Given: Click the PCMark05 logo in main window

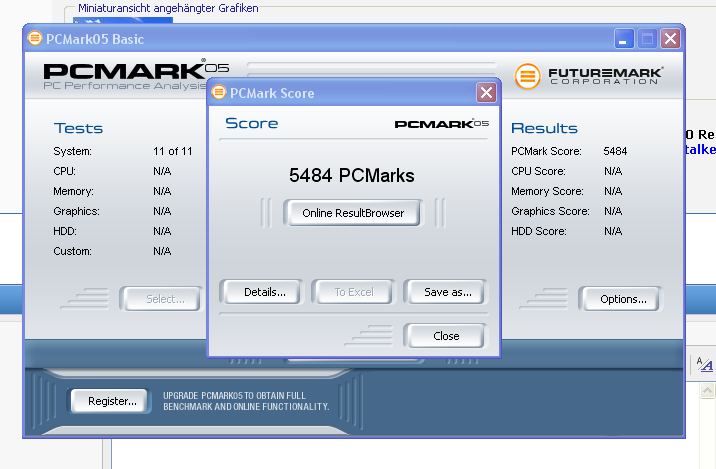Looking at the screenshot, I should pyautogui.click(x=136, y=74).
